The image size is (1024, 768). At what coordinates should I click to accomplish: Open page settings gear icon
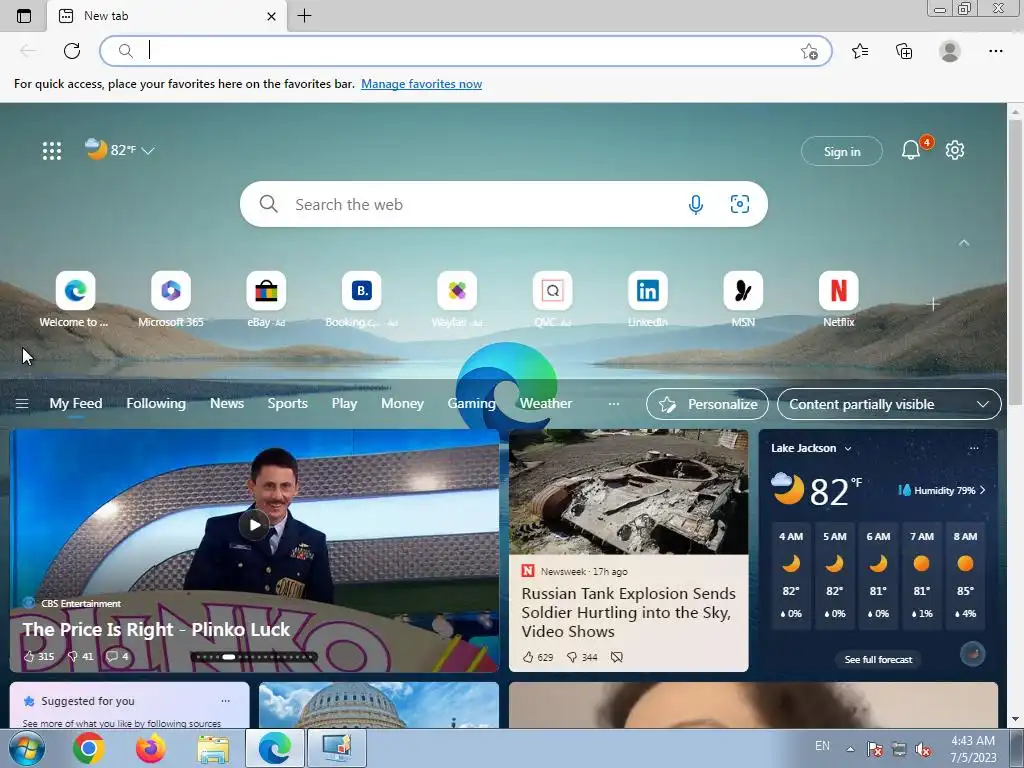955,150
